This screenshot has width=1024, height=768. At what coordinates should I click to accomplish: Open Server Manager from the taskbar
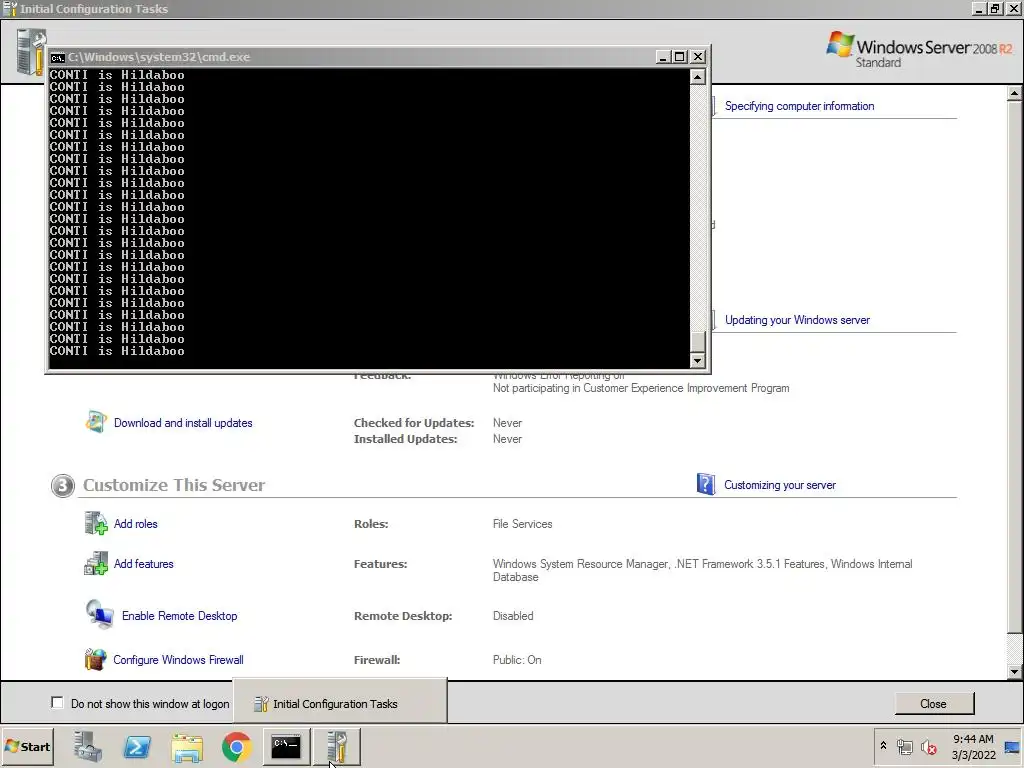pyautogui.click(x=88, y=746)
